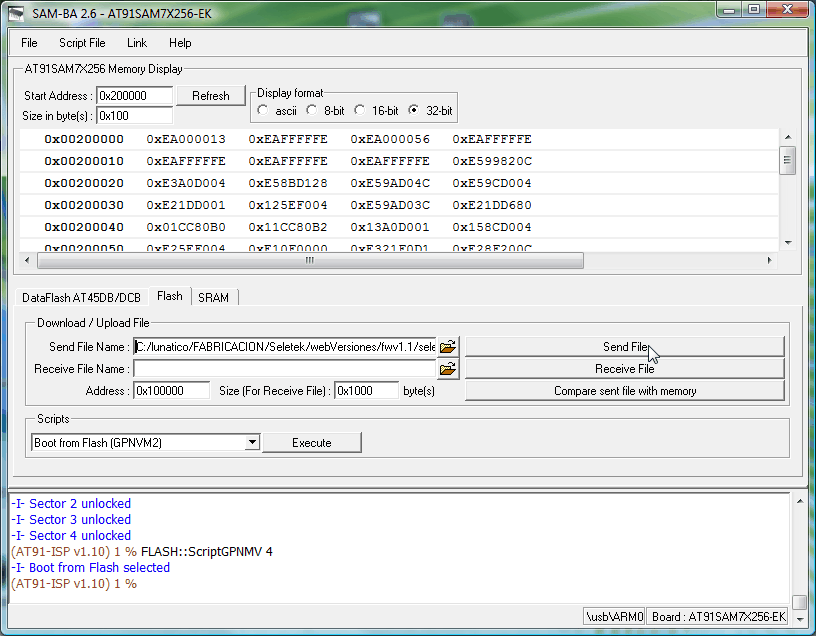The image size is (816, 636).
Task: Click the Size in byte(s) field
Action: [x=134, y=116]
